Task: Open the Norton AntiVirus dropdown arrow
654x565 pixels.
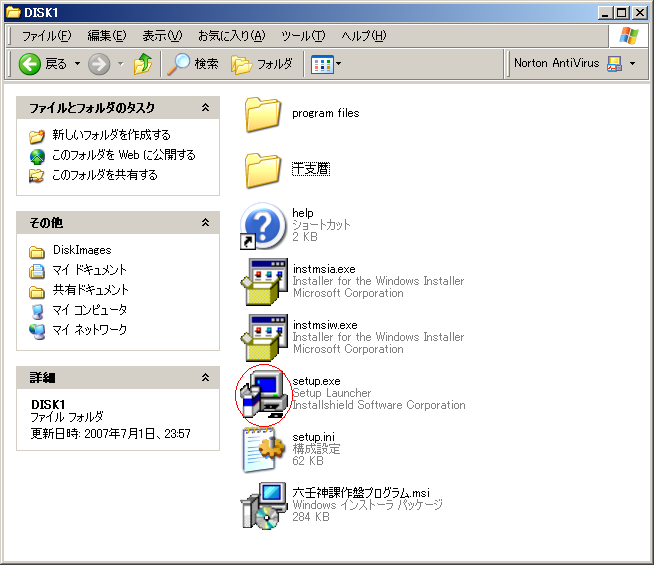Action: click(x=632, y=64)
